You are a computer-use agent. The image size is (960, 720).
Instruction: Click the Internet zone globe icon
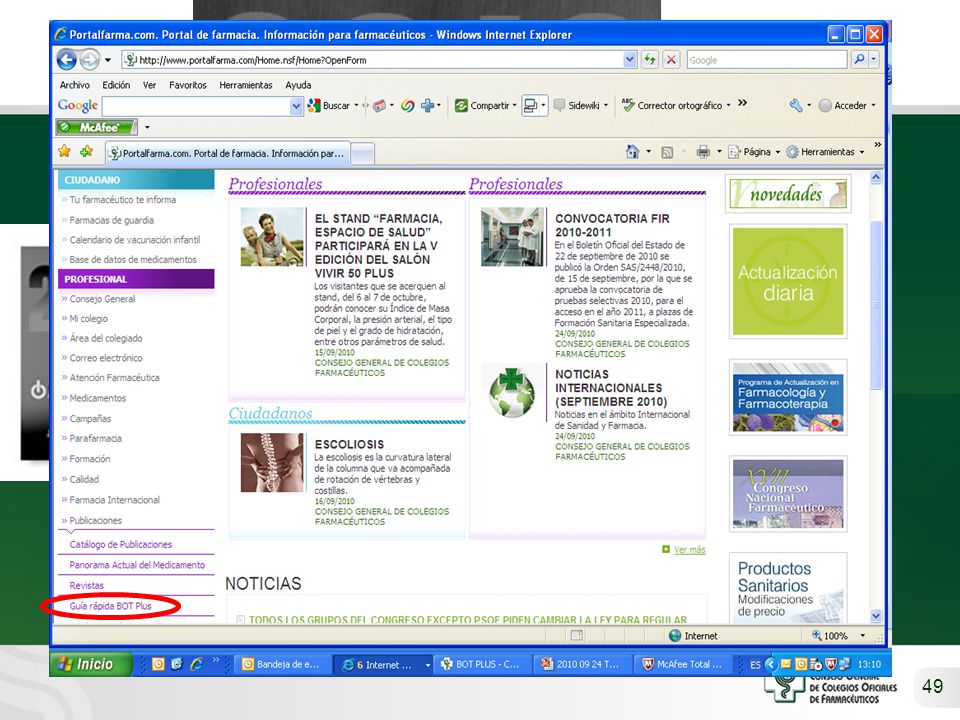(x=675, y=636)
